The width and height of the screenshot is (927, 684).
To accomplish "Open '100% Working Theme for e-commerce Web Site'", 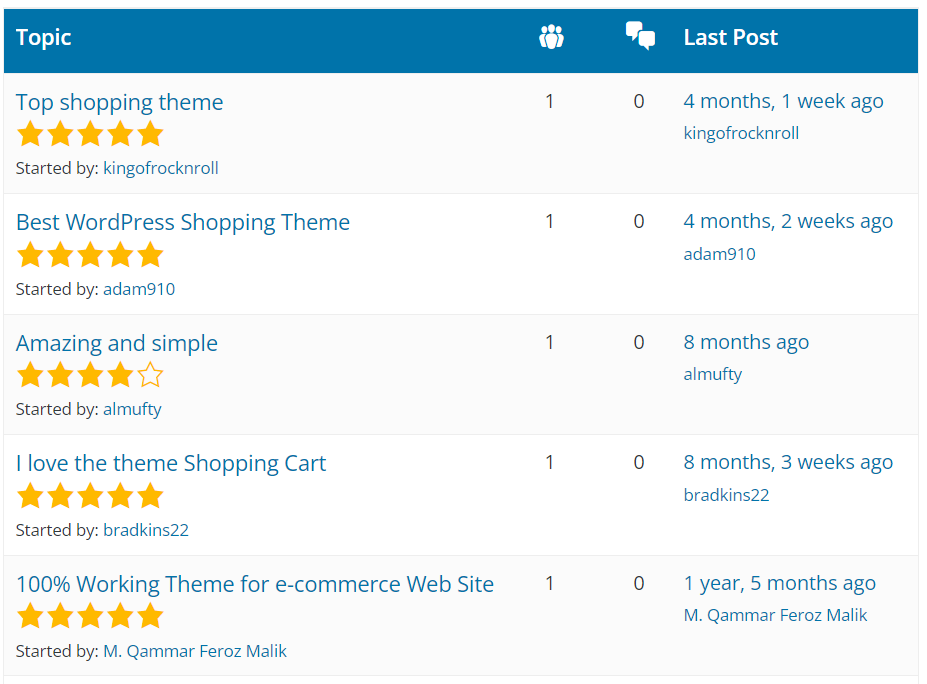I will click(255, 584).
